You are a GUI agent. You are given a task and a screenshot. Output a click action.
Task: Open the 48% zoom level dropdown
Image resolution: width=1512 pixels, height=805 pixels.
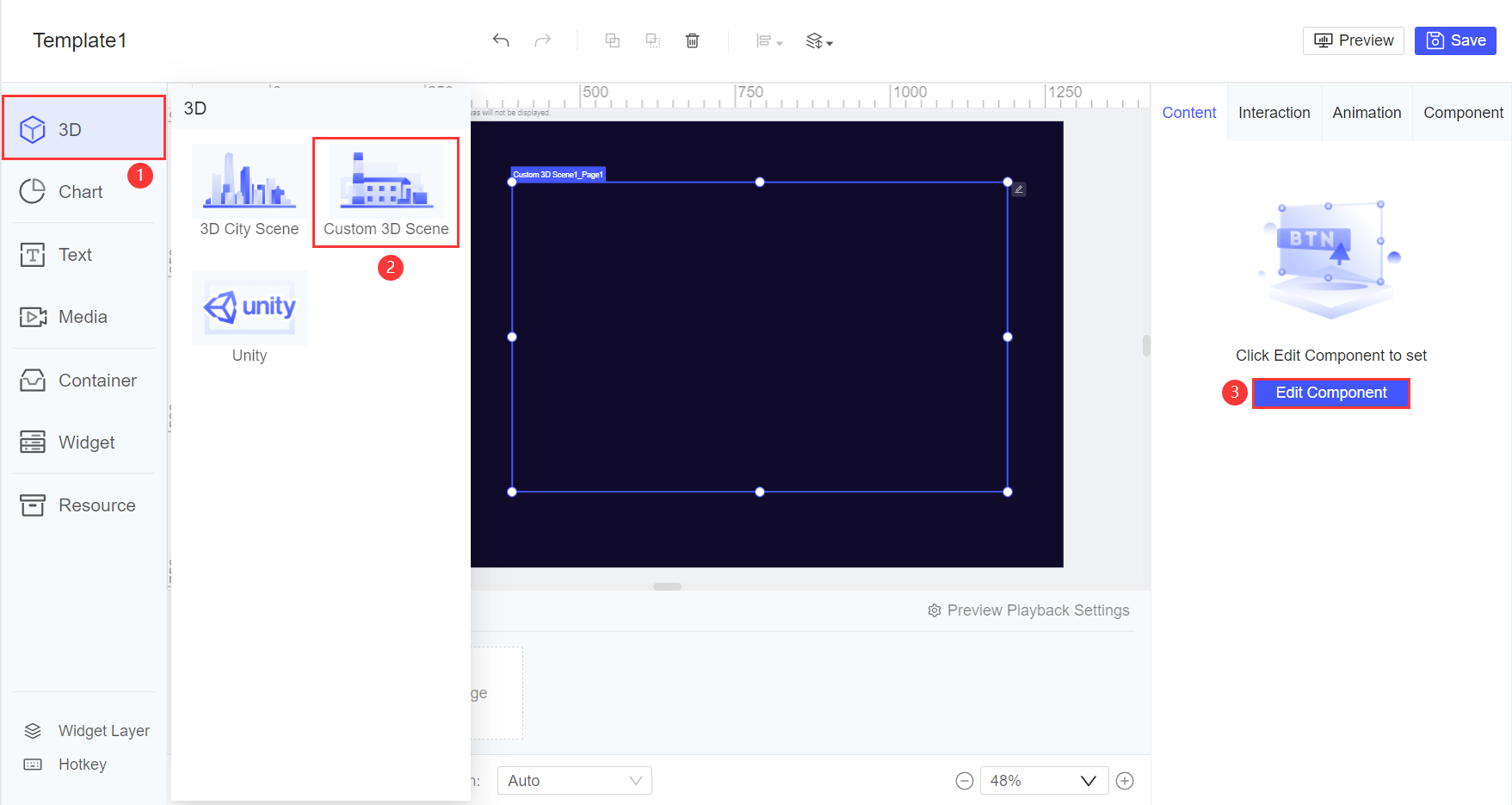click(x=1044, y=780)
